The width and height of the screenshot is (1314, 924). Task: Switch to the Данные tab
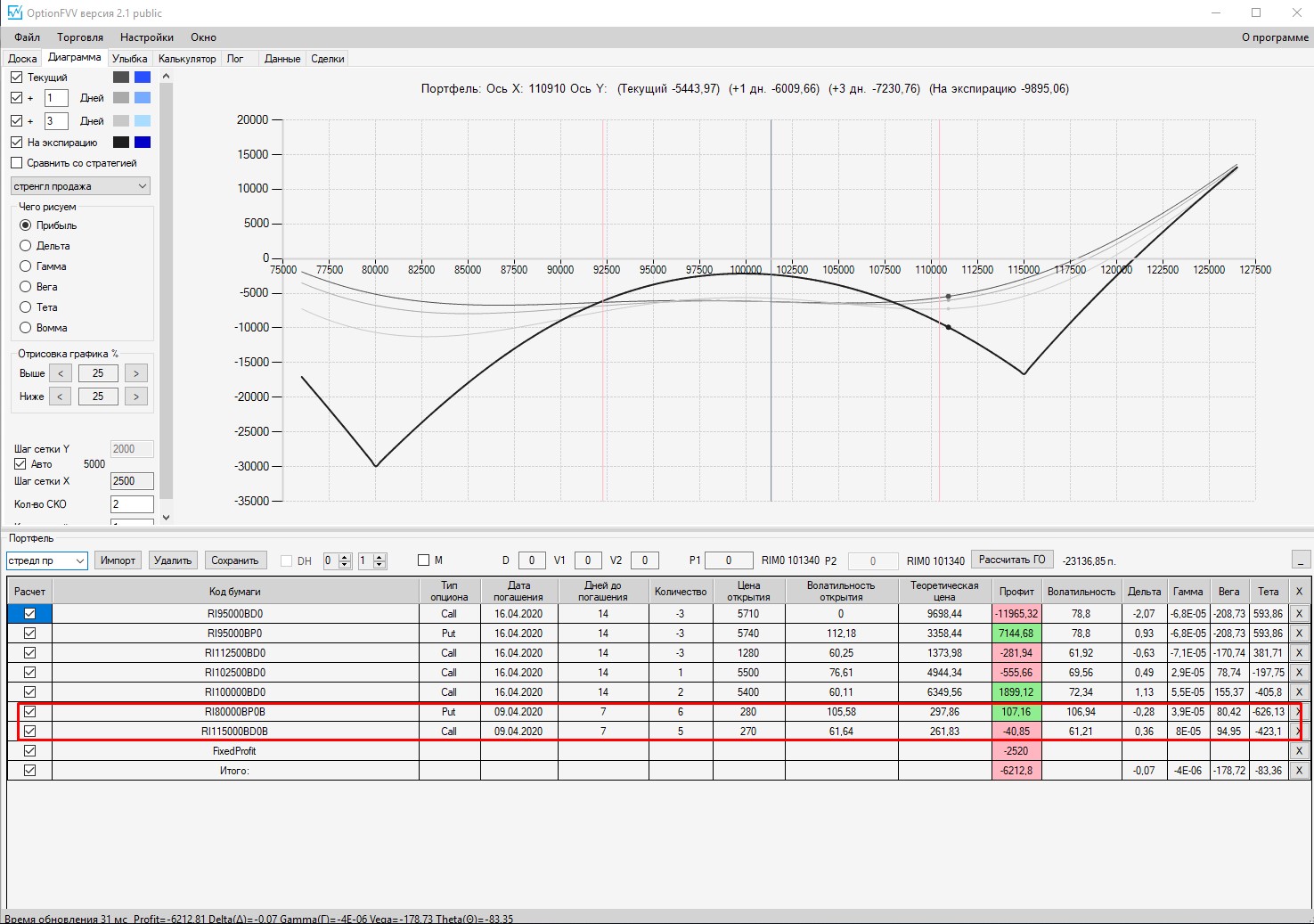(282, 59)
